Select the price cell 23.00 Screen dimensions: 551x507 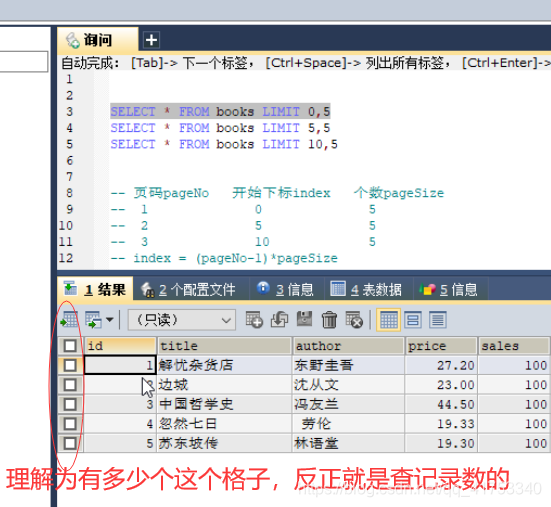[441, 385]
